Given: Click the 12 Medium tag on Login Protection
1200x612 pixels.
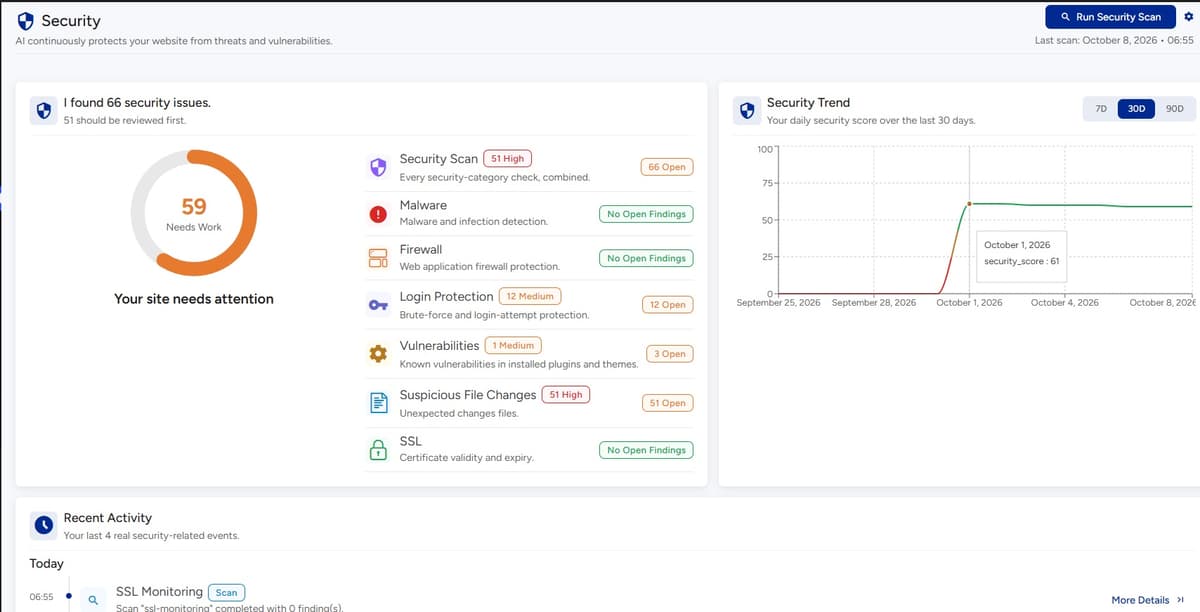Looking at the screenshot, I should click(x=531, y=296).
